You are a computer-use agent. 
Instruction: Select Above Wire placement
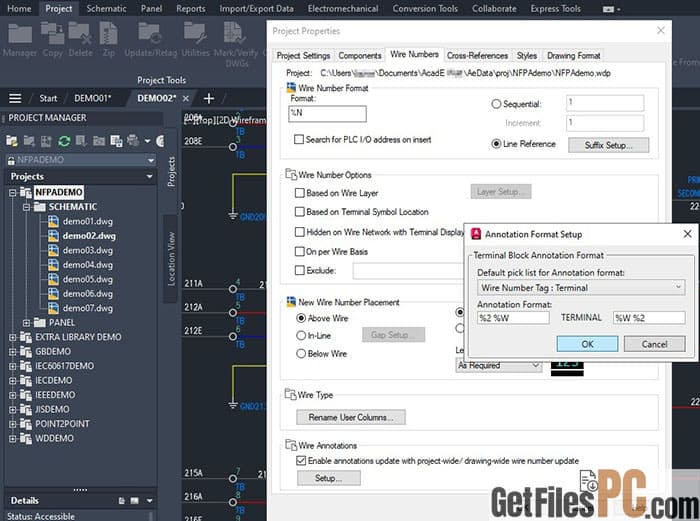(x=301, y=318)
